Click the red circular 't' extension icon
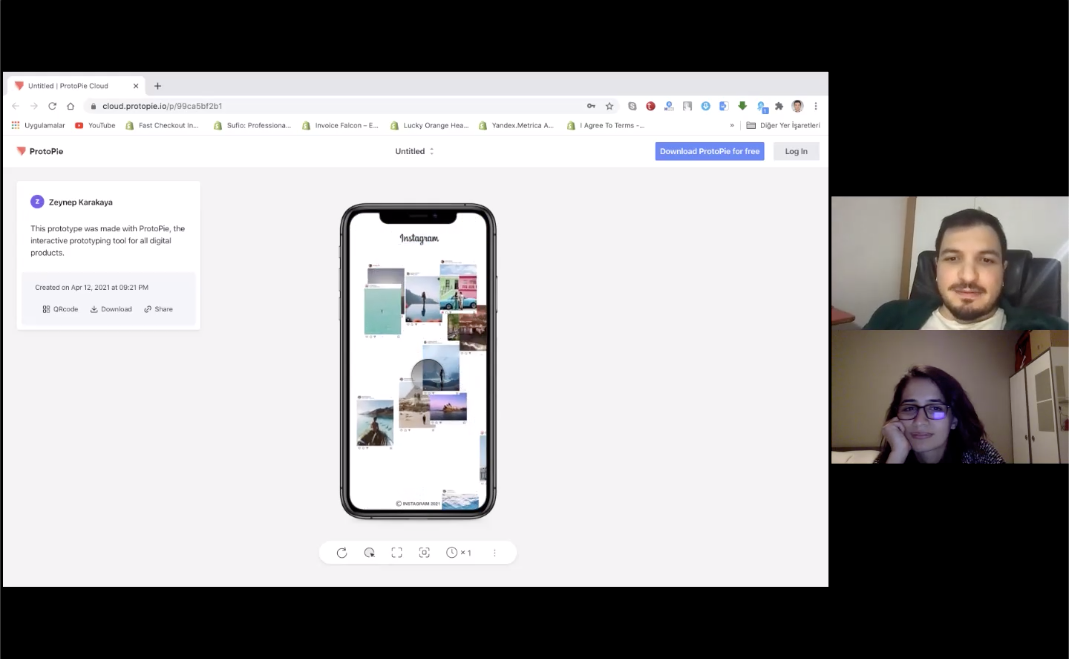1069x659 pixels. tap(650, 106)
